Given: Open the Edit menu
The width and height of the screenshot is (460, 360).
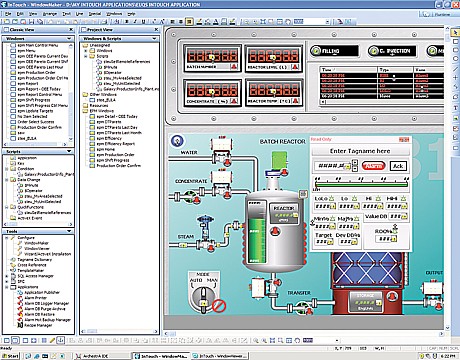Looking at the screenshot, I should [20, 14].
